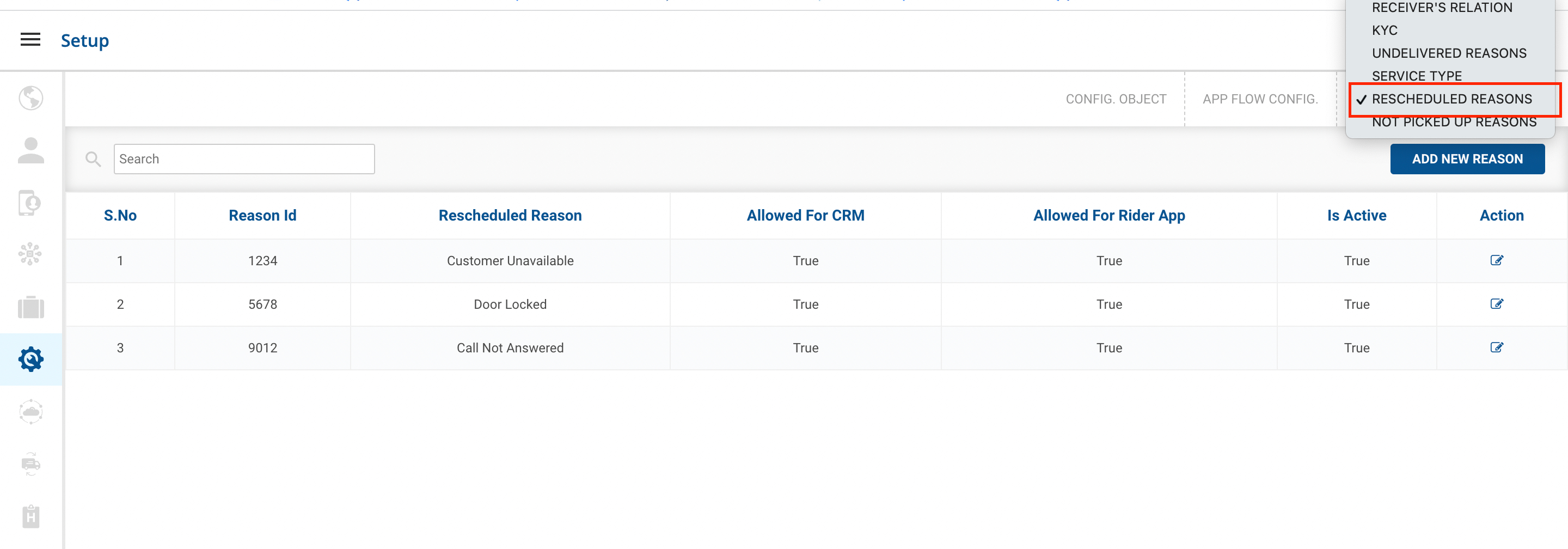Viewport: 1568px width, 549px height.
Task: Choose Service Type from dropdown list
Action: point(1417,76)
